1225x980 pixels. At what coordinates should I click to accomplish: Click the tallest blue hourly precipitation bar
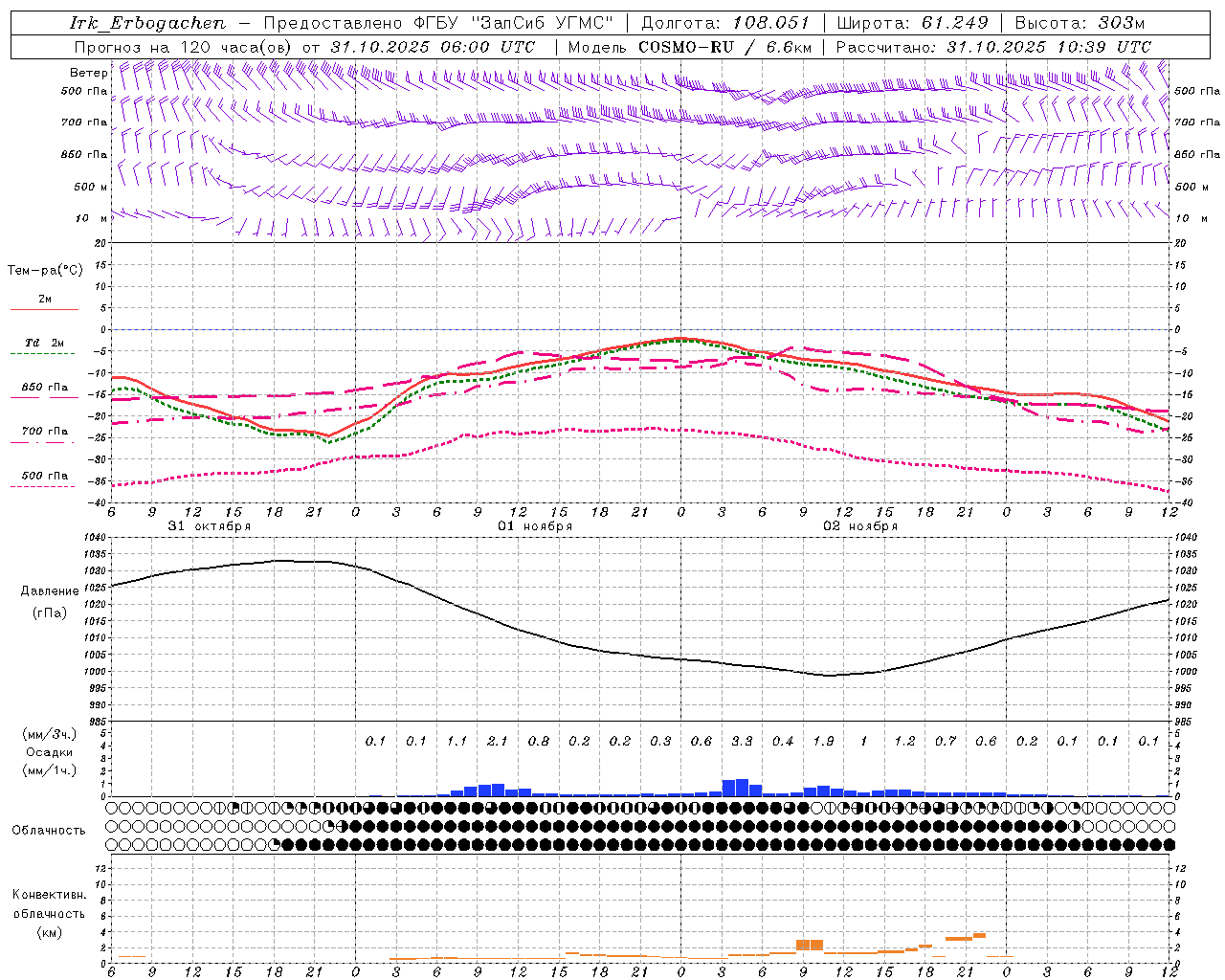742,788
